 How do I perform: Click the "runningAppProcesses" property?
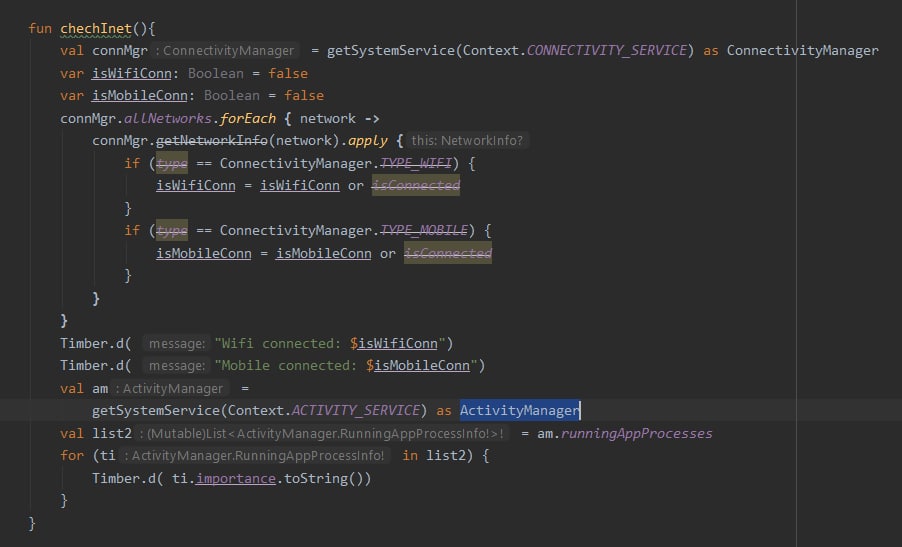(x=637, y=434)
